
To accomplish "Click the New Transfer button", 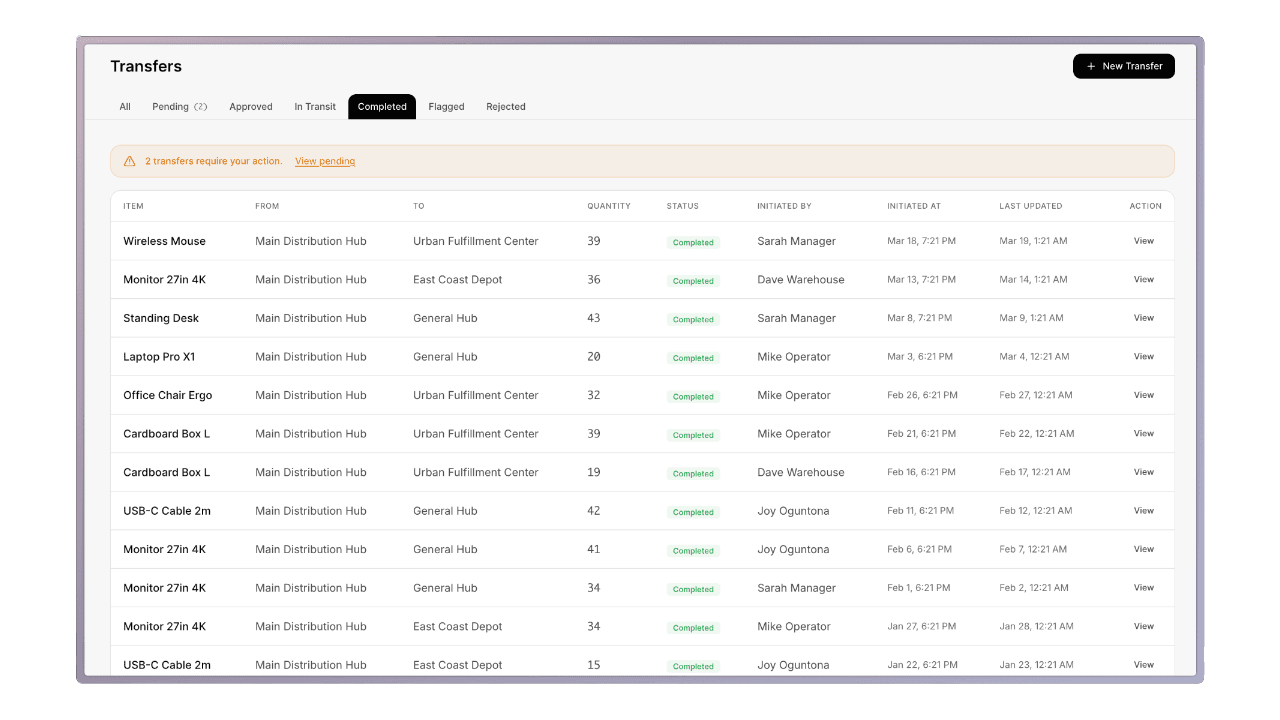I will click(x=1123, y=66).
